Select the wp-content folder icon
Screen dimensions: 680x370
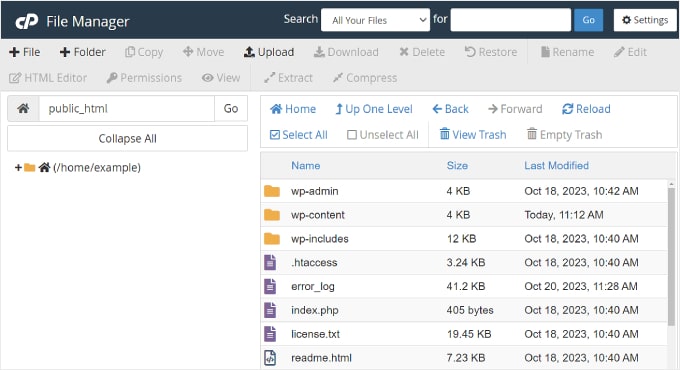(271, 215)
